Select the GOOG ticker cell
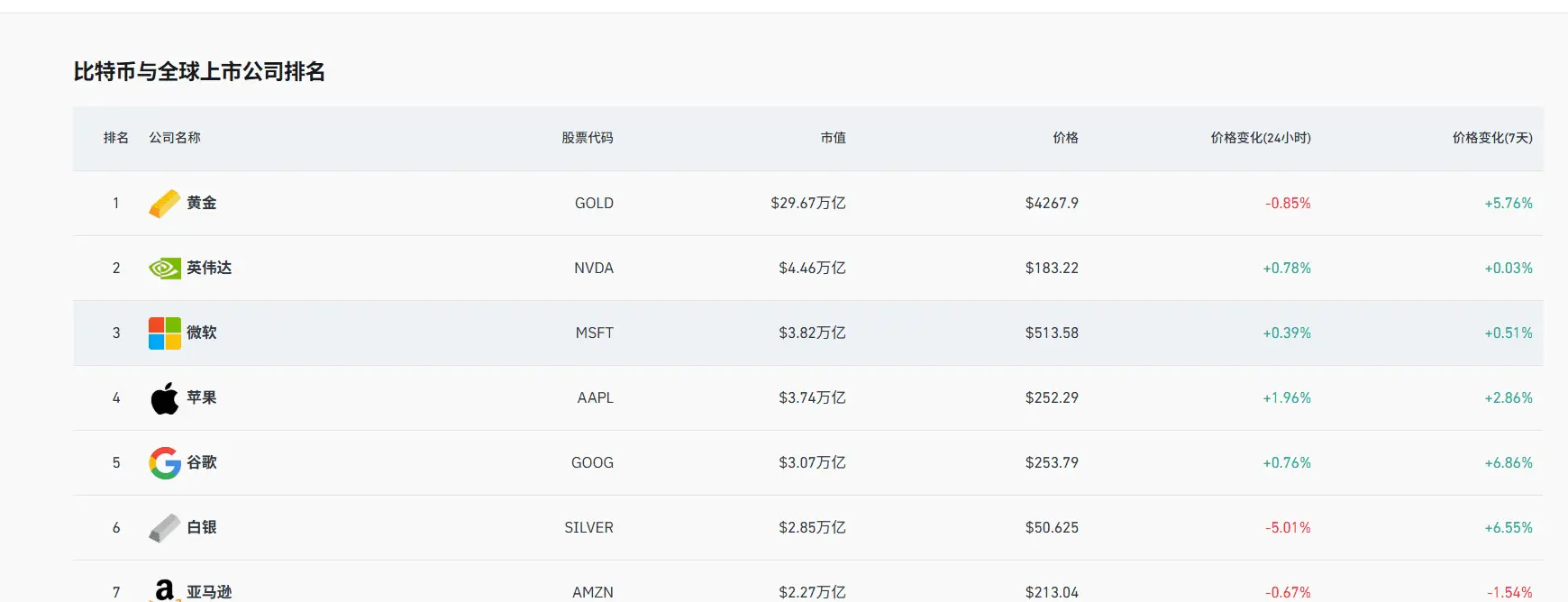Image resolution: width=1568 pixels, height=602 pixels. pyautogui.click(x=592, y=463)
